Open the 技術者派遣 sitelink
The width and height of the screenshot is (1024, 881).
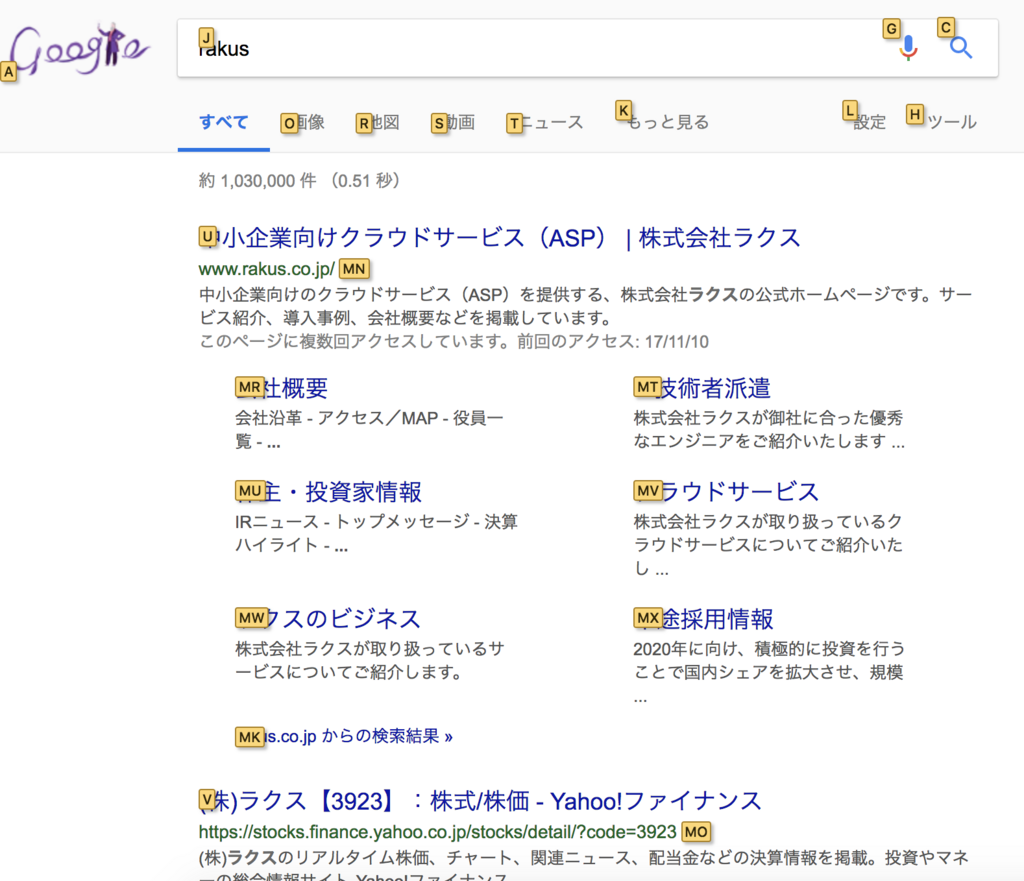tap(702, 388)
